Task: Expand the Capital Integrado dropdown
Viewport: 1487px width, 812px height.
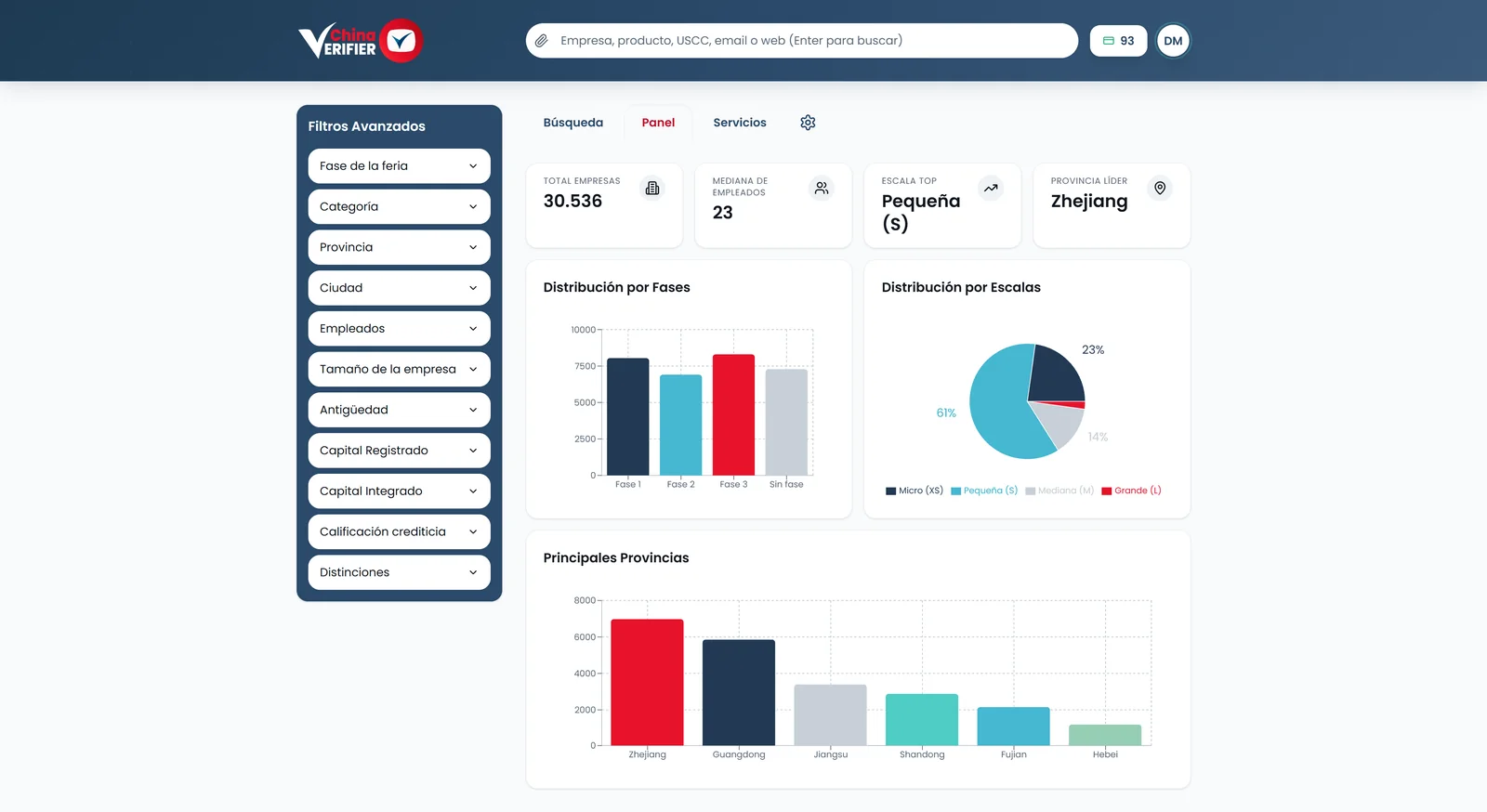Action: (399, 491)
